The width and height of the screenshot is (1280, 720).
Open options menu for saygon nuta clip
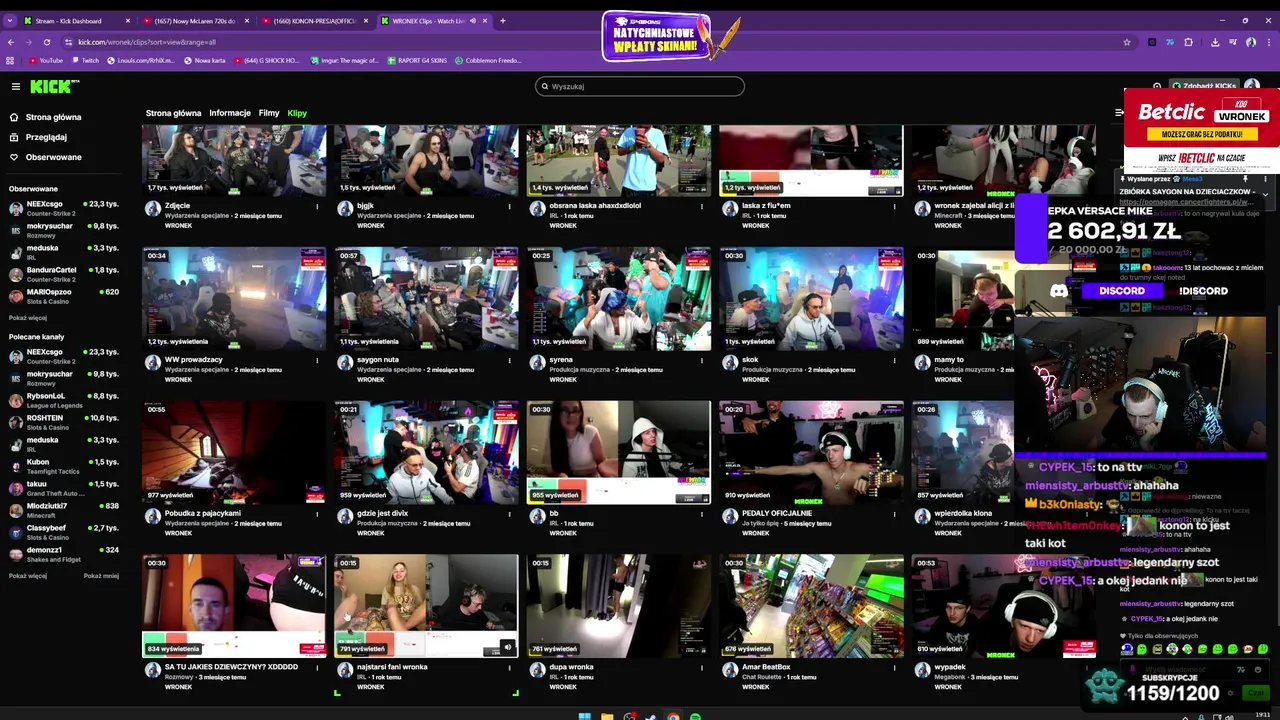pos(509,361)
